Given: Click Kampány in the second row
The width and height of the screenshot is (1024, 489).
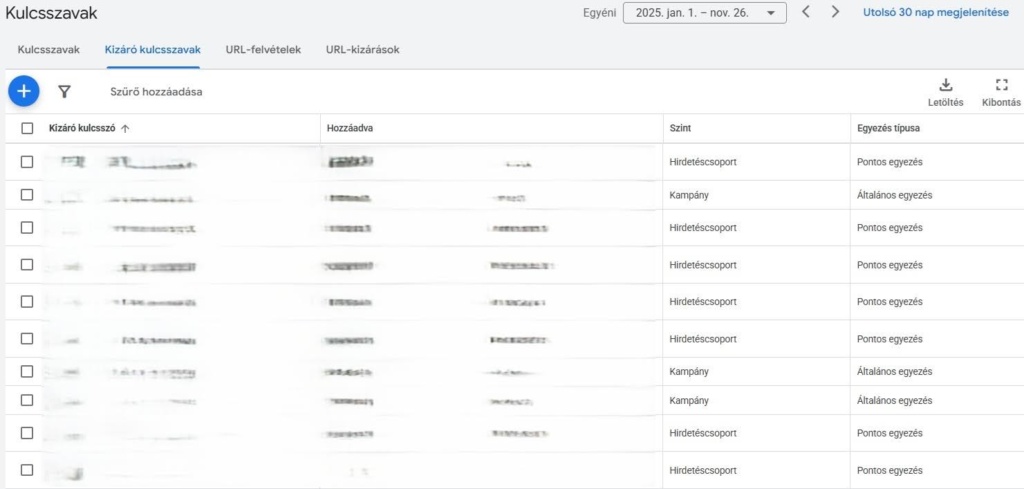Looking at the screenshot, I should (689, 195).
